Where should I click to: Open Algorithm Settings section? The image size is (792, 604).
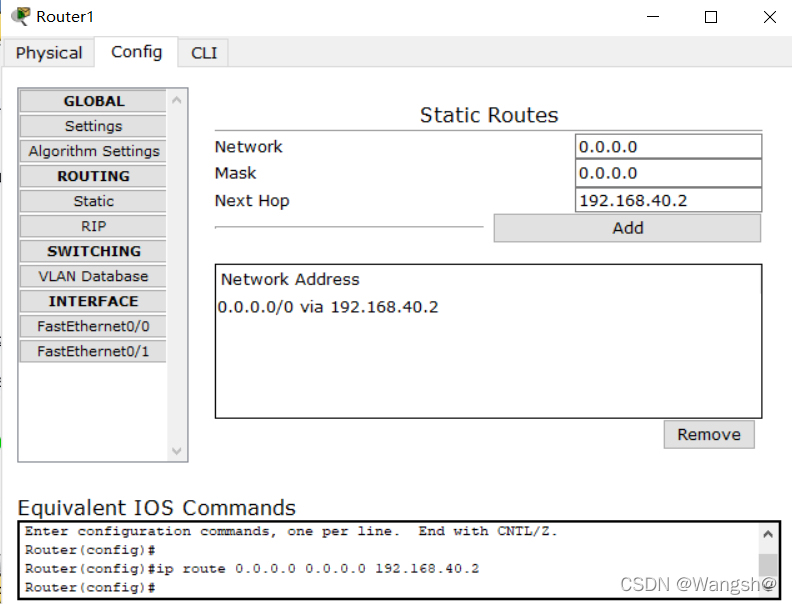93,151
